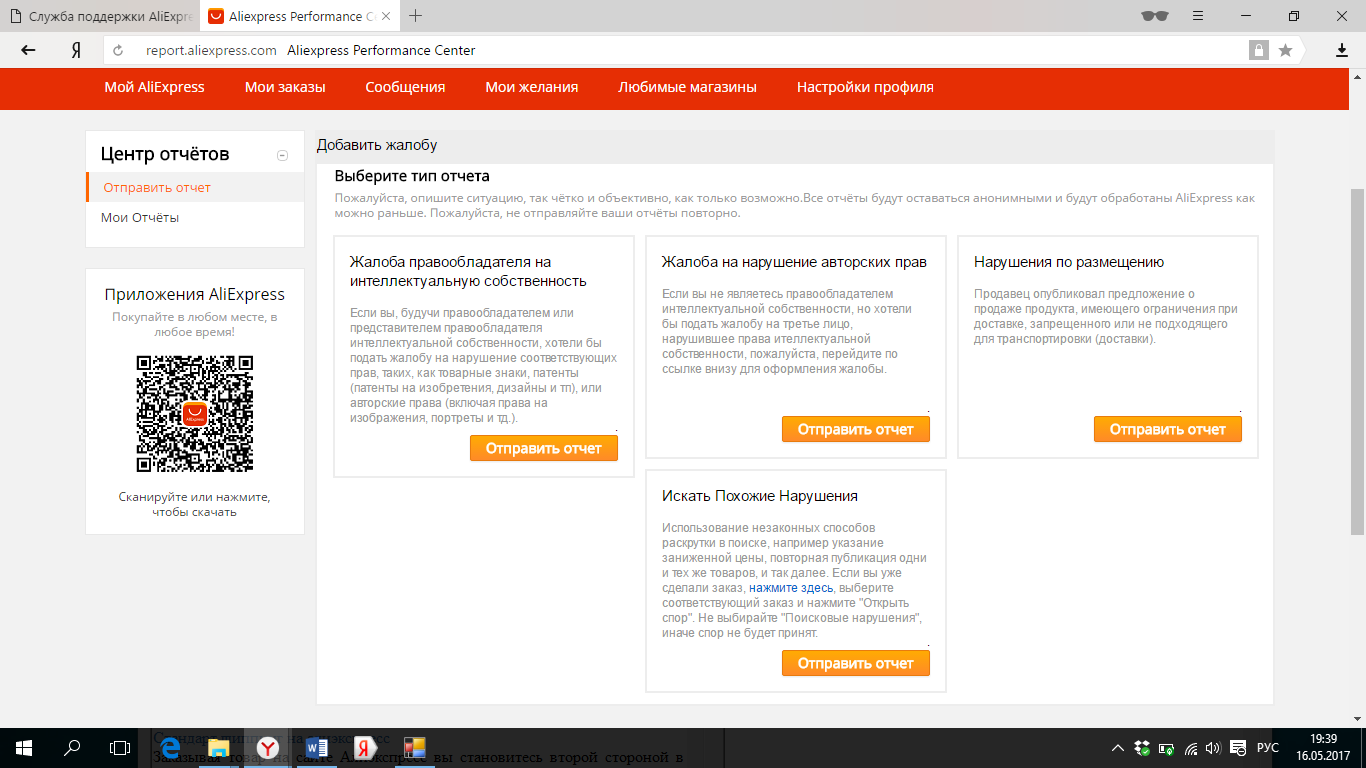Open the downloads arrow icon

point(1342,50)
